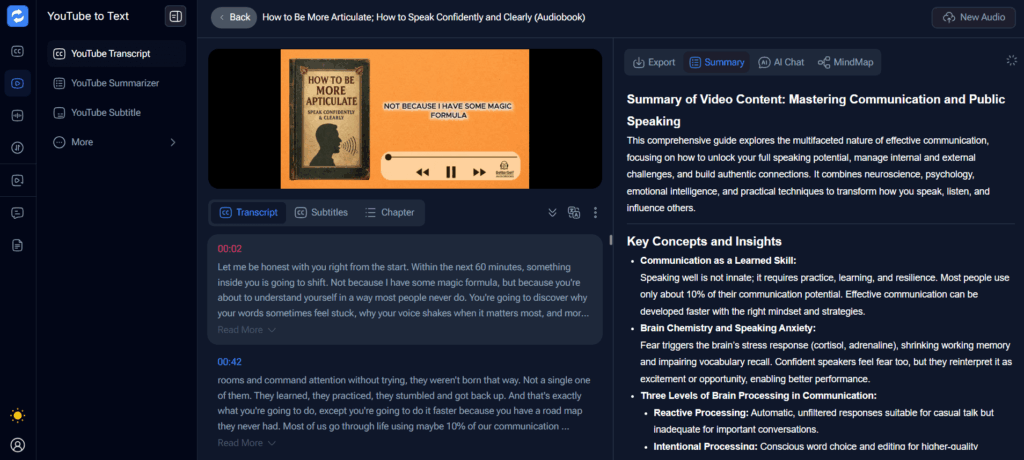This screenshot has width=1024, height=460.
Task: Open the CC captions sidebar icon
Action: [18, 51]
